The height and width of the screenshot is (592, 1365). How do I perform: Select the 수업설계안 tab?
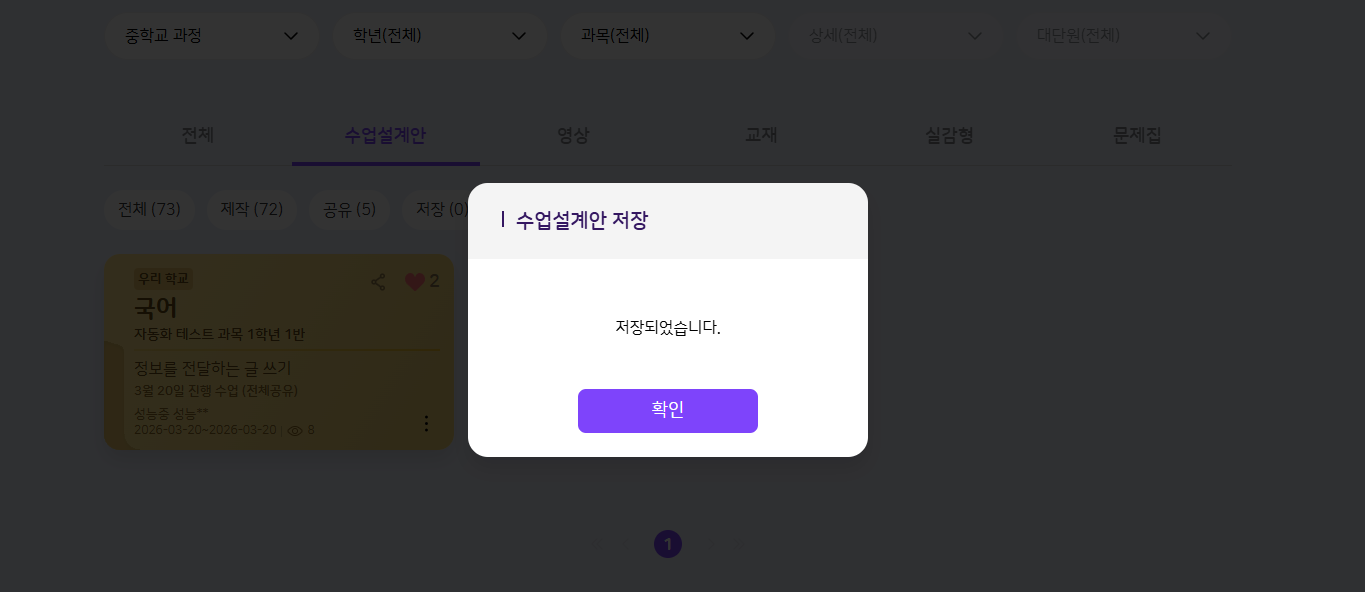pyautogui.click(x=386, y=136)
